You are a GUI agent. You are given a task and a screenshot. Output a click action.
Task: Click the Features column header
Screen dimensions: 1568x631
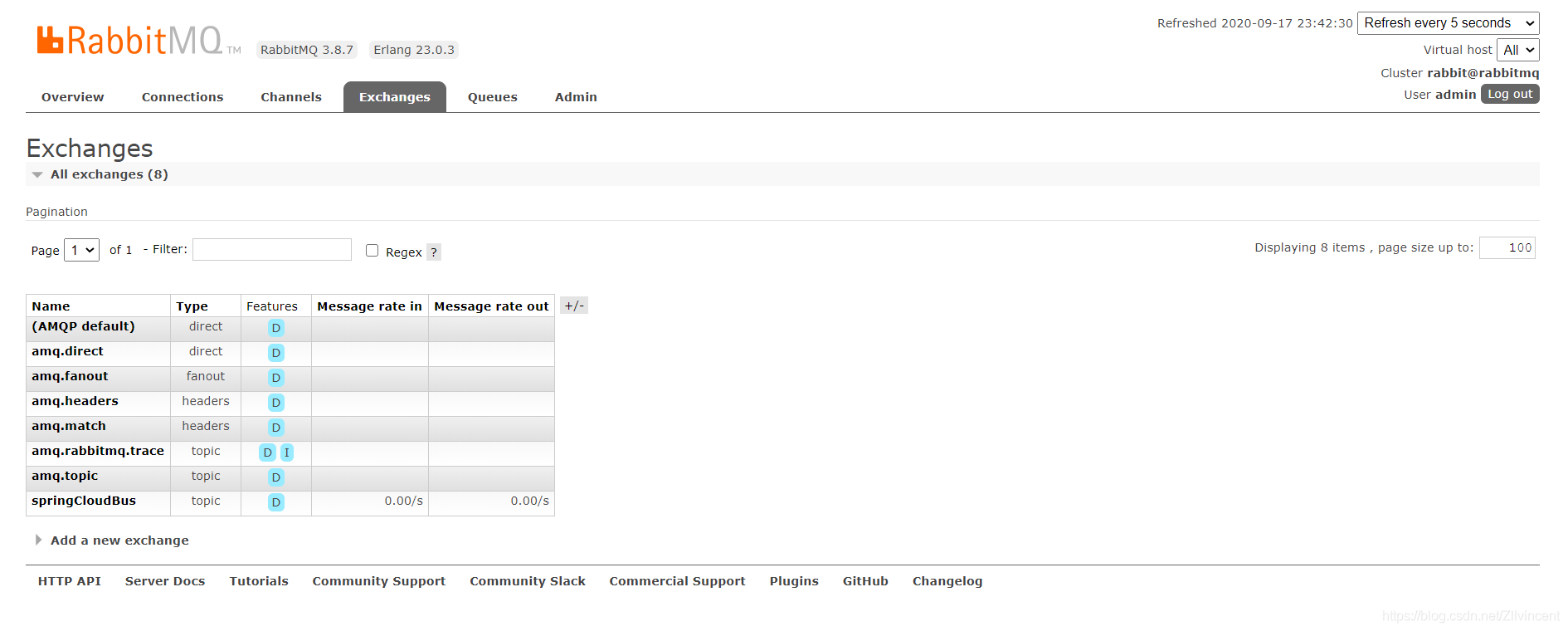(272, 306)
